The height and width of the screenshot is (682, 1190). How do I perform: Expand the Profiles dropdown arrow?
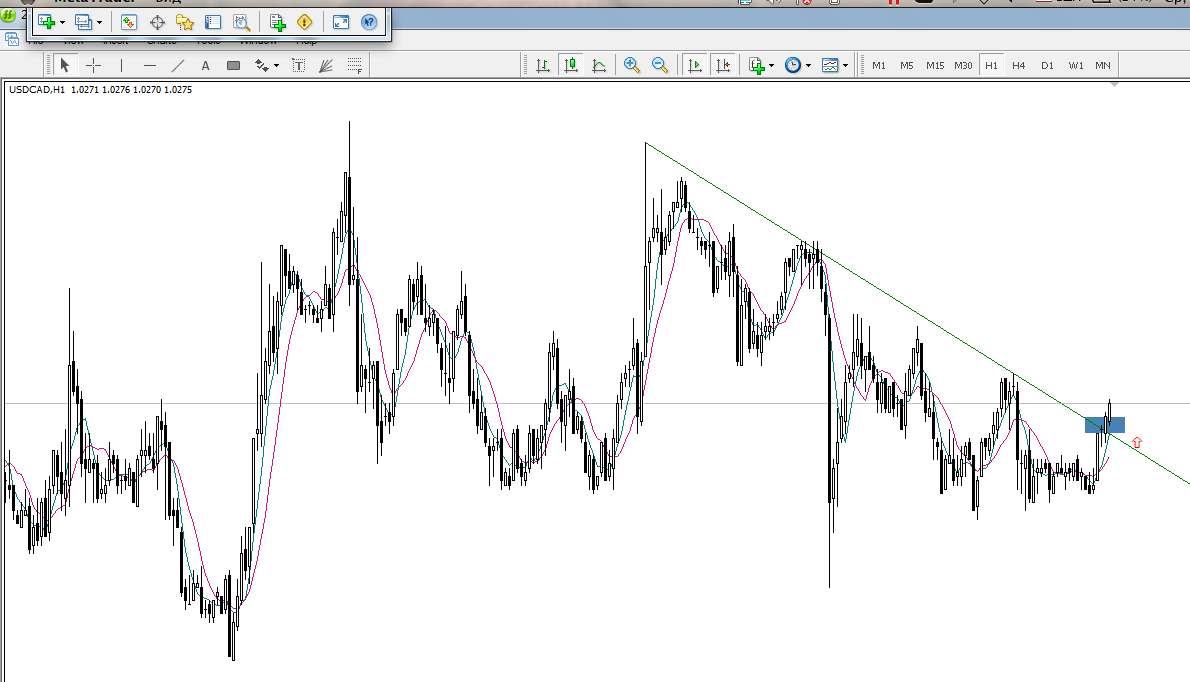(x=99, y=23)
